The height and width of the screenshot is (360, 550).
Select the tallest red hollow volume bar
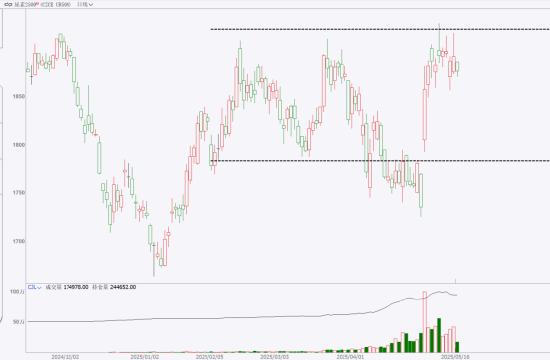point(425,322)
